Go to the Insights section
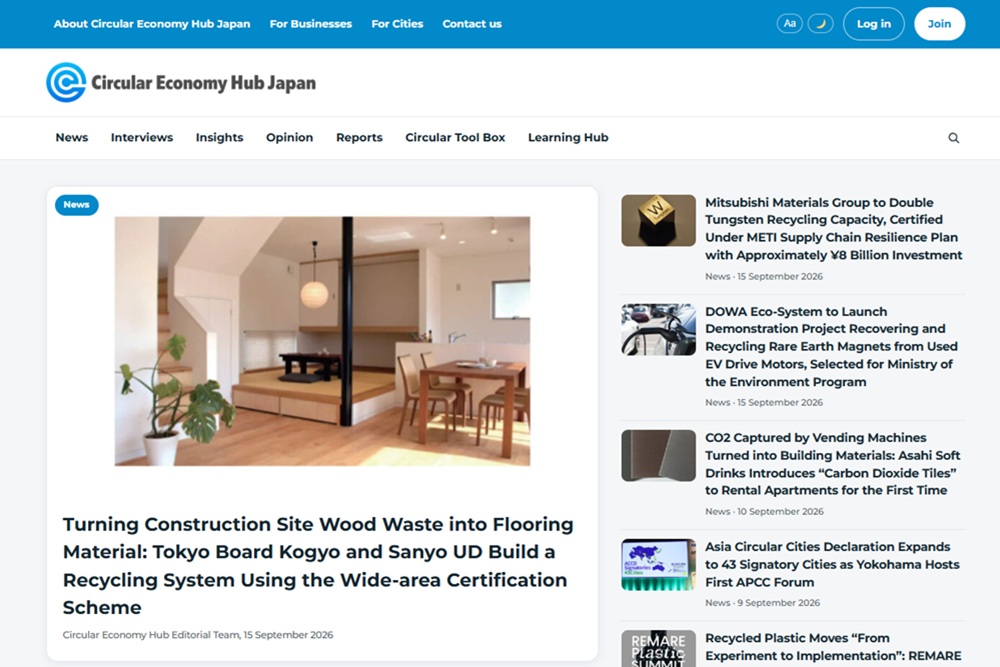The image size is (1000, 667). (219, 137)
